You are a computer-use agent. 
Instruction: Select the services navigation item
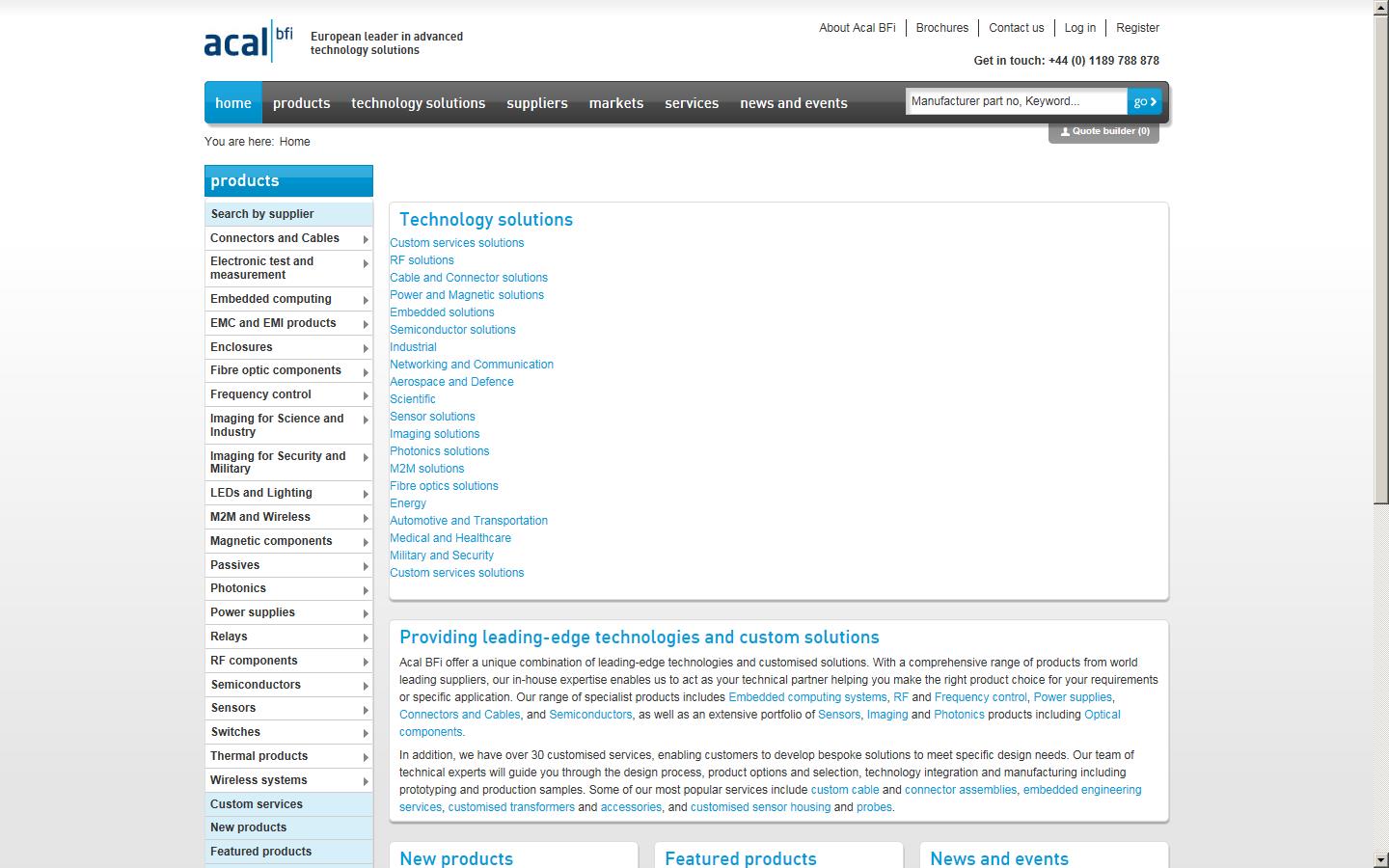691,102
